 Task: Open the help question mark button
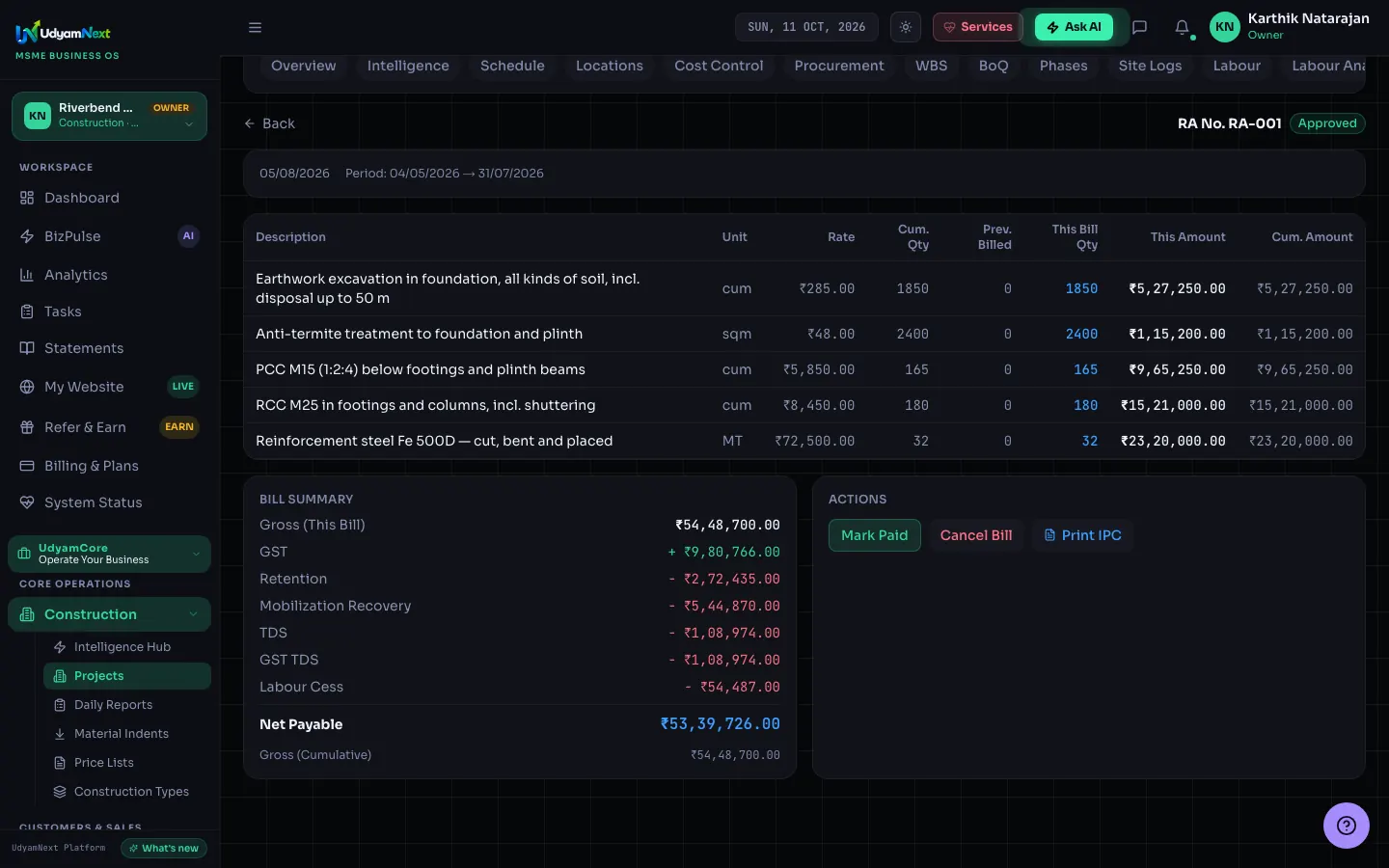[1346, 826]
